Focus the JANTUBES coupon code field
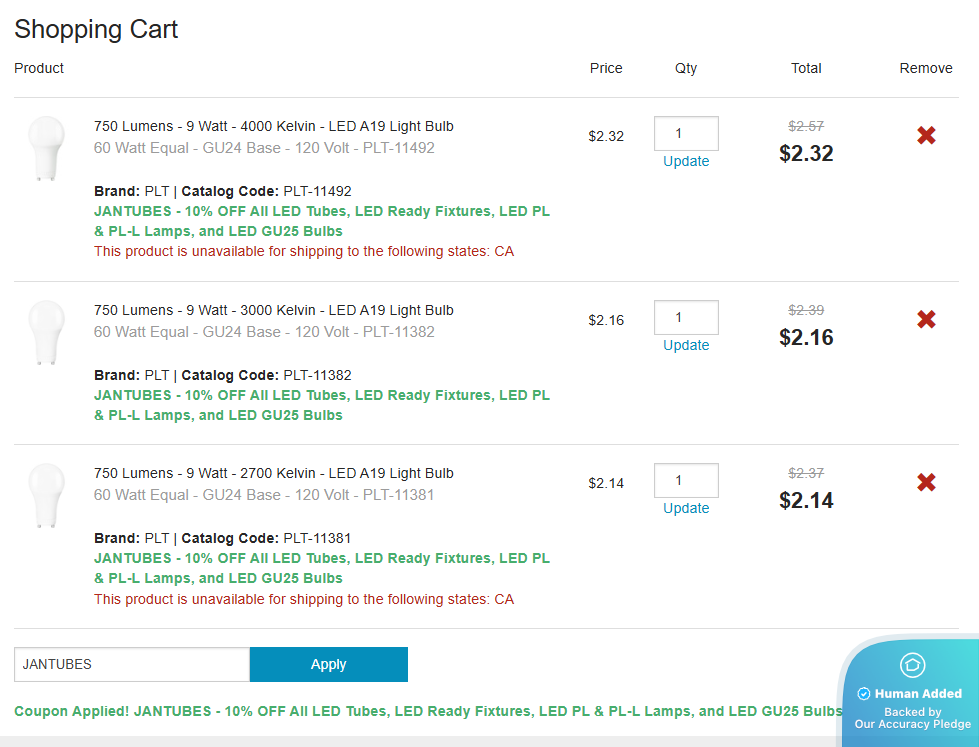The height and width of the screenshot is (747, 979). [x=131, y=665]
